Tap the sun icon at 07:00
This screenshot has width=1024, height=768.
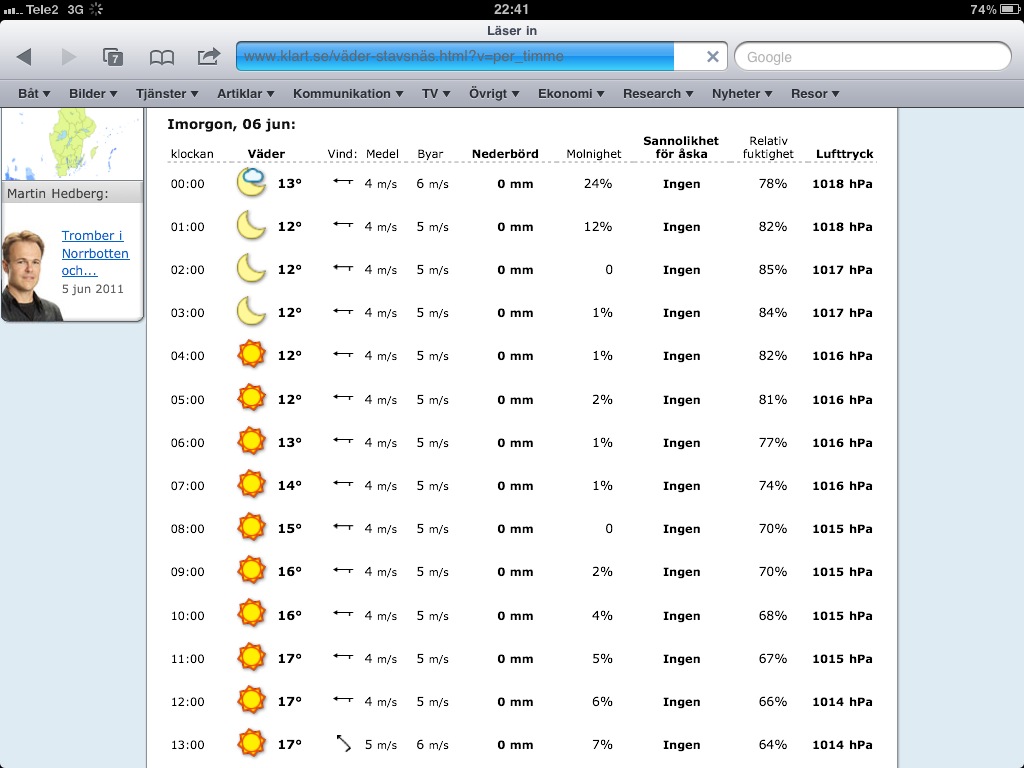tap(251, 485)
